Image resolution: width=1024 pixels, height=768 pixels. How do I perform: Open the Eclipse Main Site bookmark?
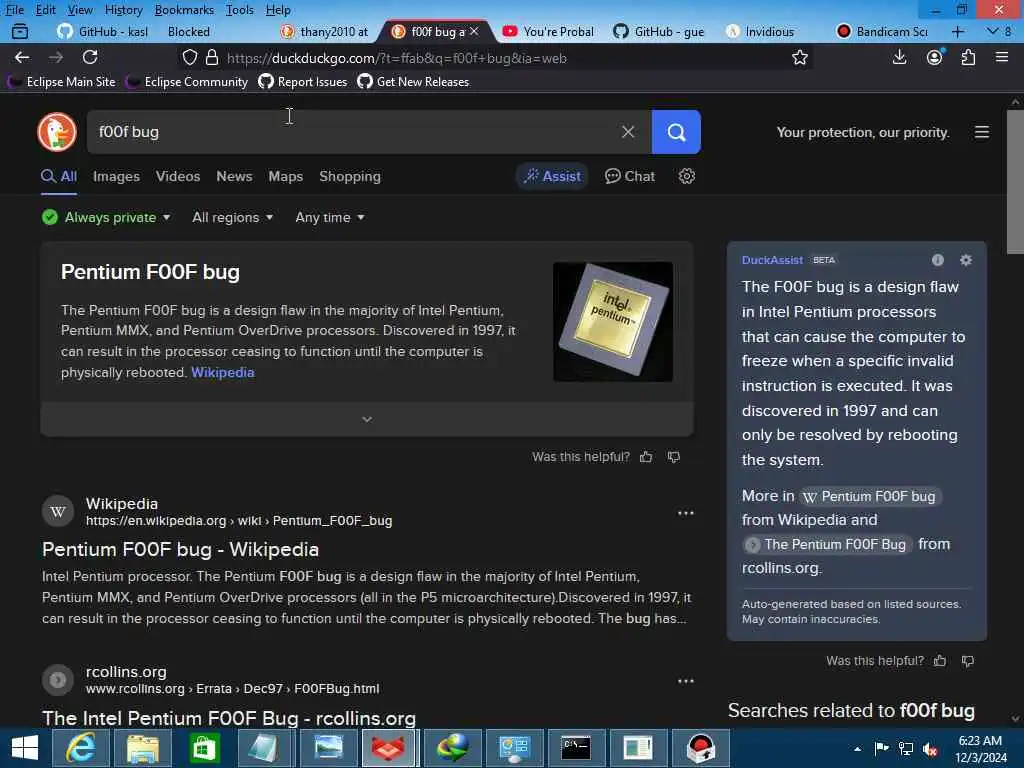tap(62, 82)
